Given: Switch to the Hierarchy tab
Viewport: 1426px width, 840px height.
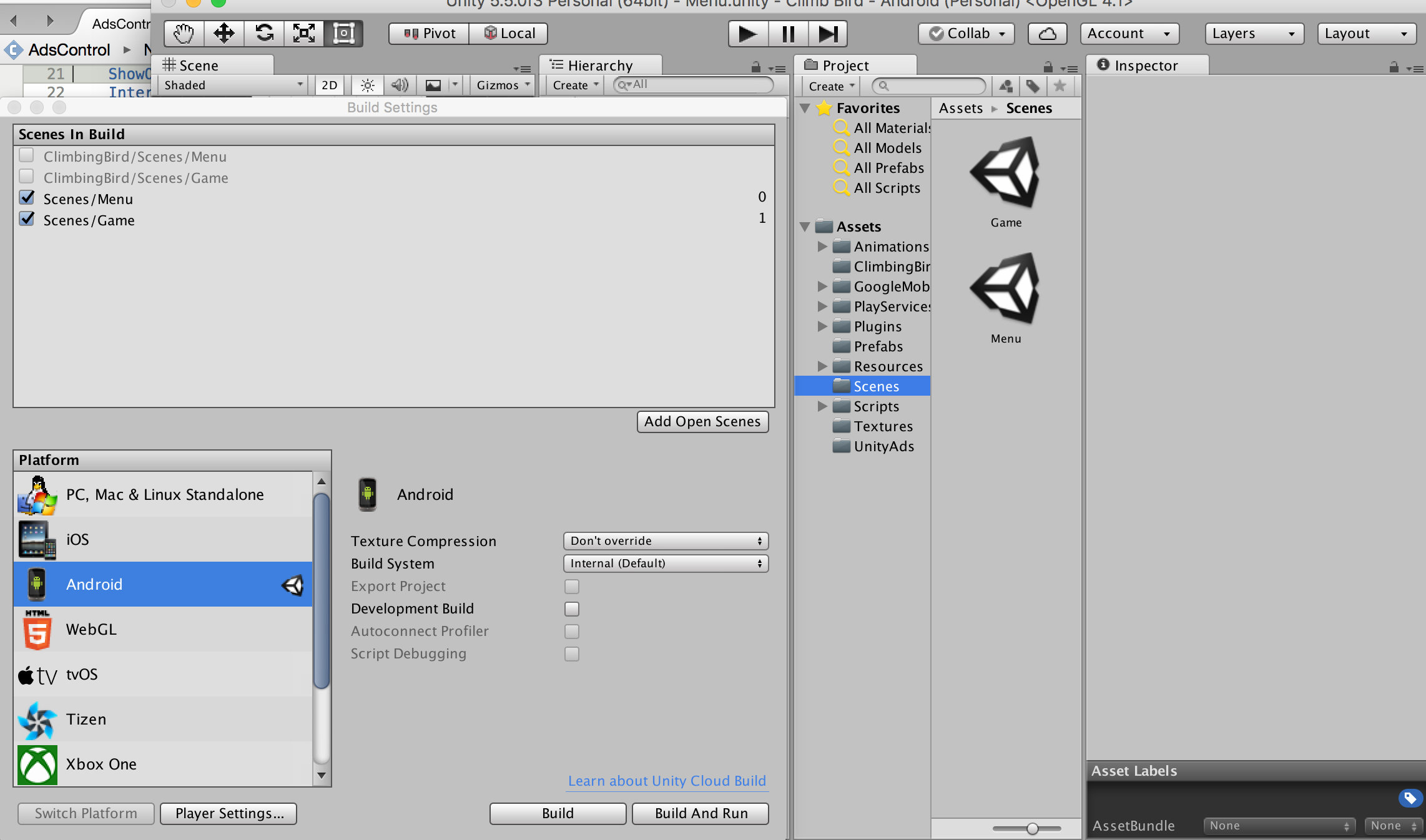Looking at the screenshot, I should (x=599, y=66).
